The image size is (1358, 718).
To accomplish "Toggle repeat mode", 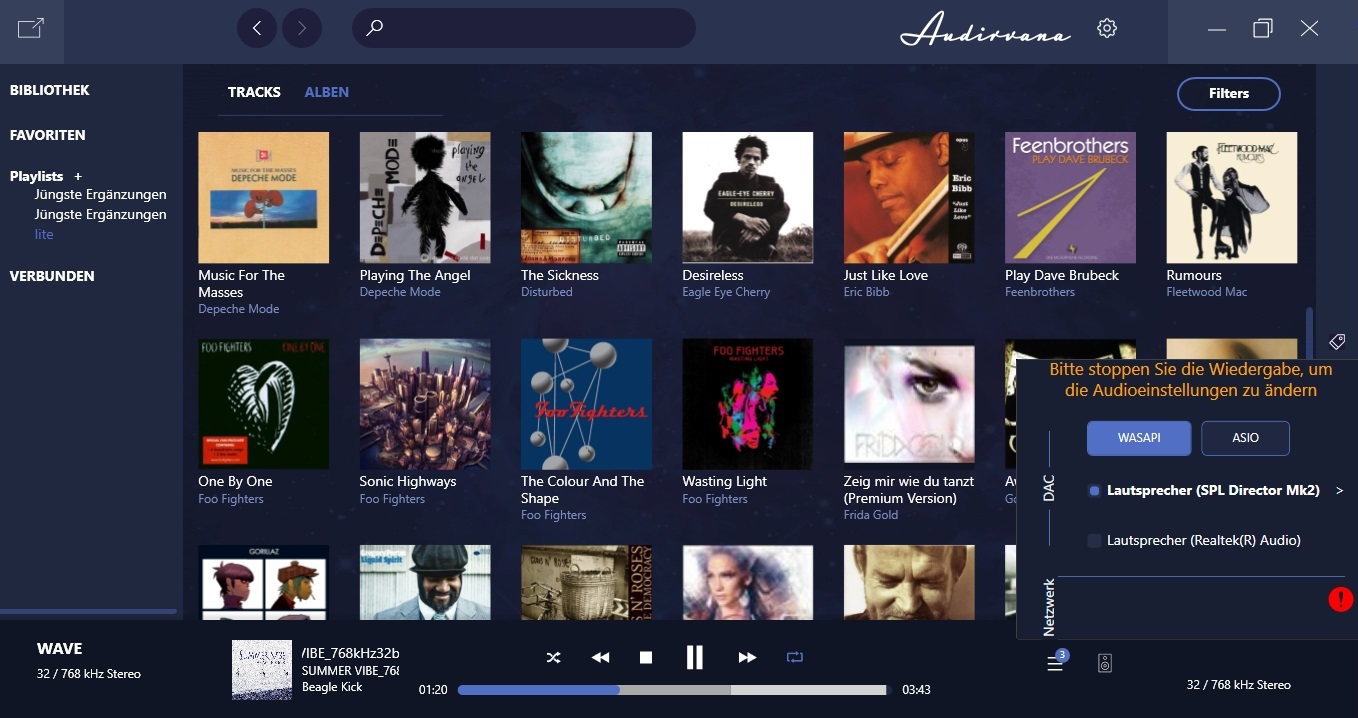I will (795, 657).
